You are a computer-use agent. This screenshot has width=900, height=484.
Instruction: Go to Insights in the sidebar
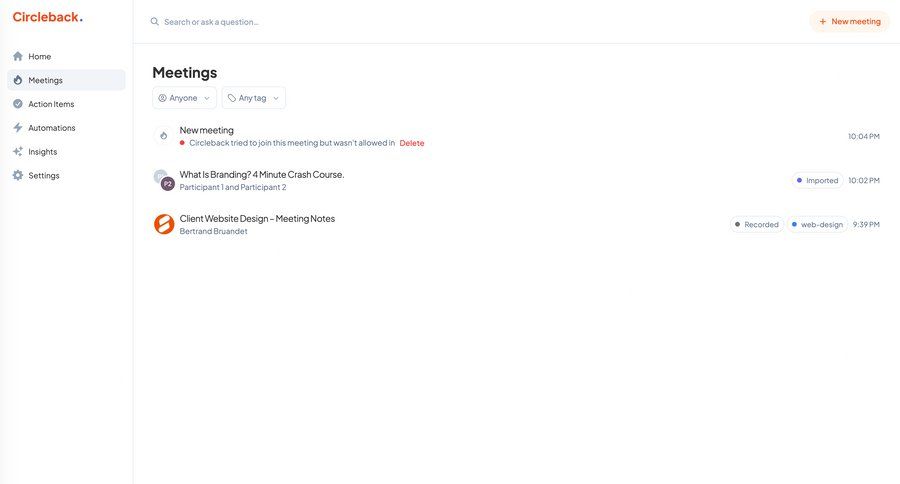[x=43, y=152]
